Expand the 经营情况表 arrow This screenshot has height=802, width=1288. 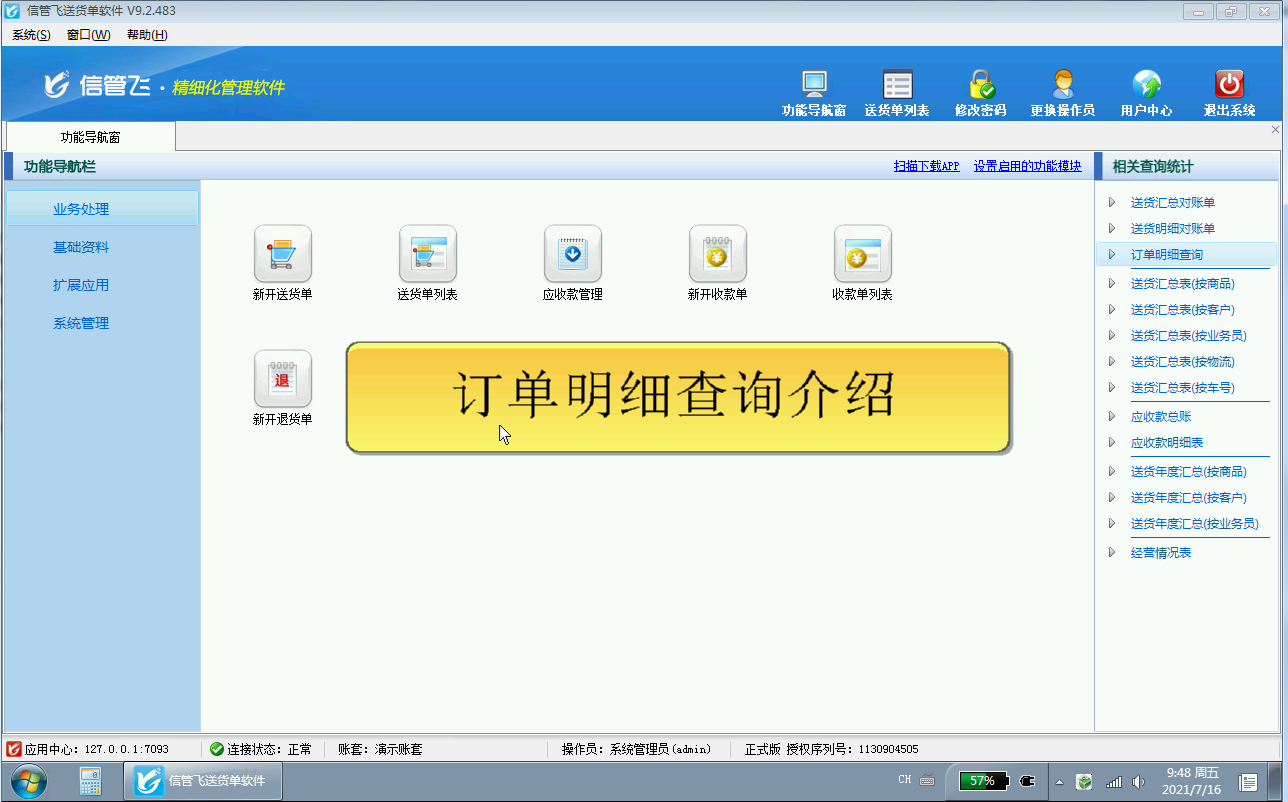coord(1112,553)
